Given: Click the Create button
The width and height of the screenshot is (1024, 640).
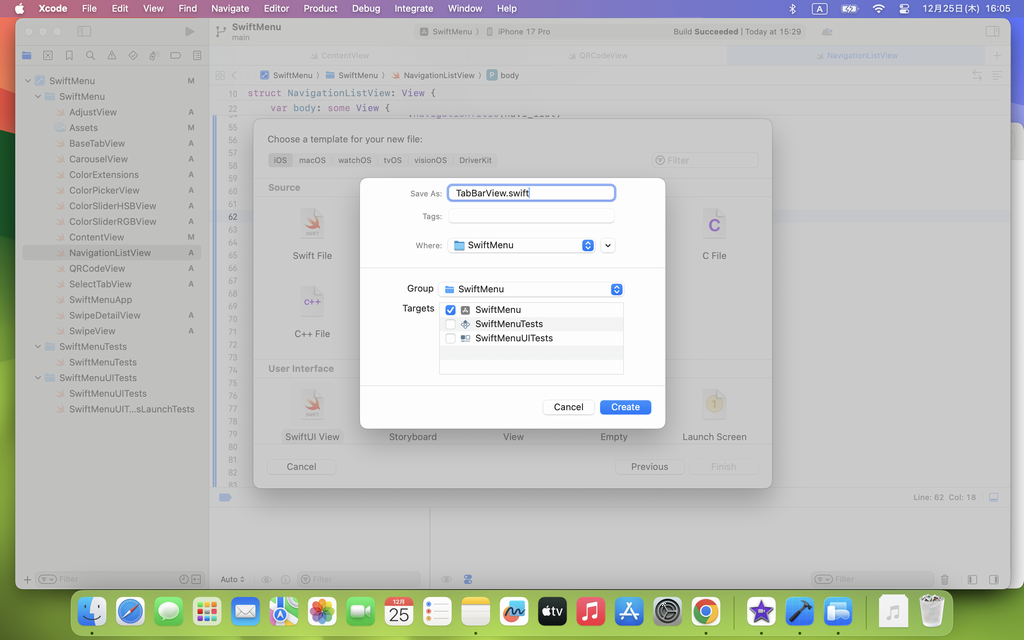Looking at the screenshot, I should click(x=625, y=407).
